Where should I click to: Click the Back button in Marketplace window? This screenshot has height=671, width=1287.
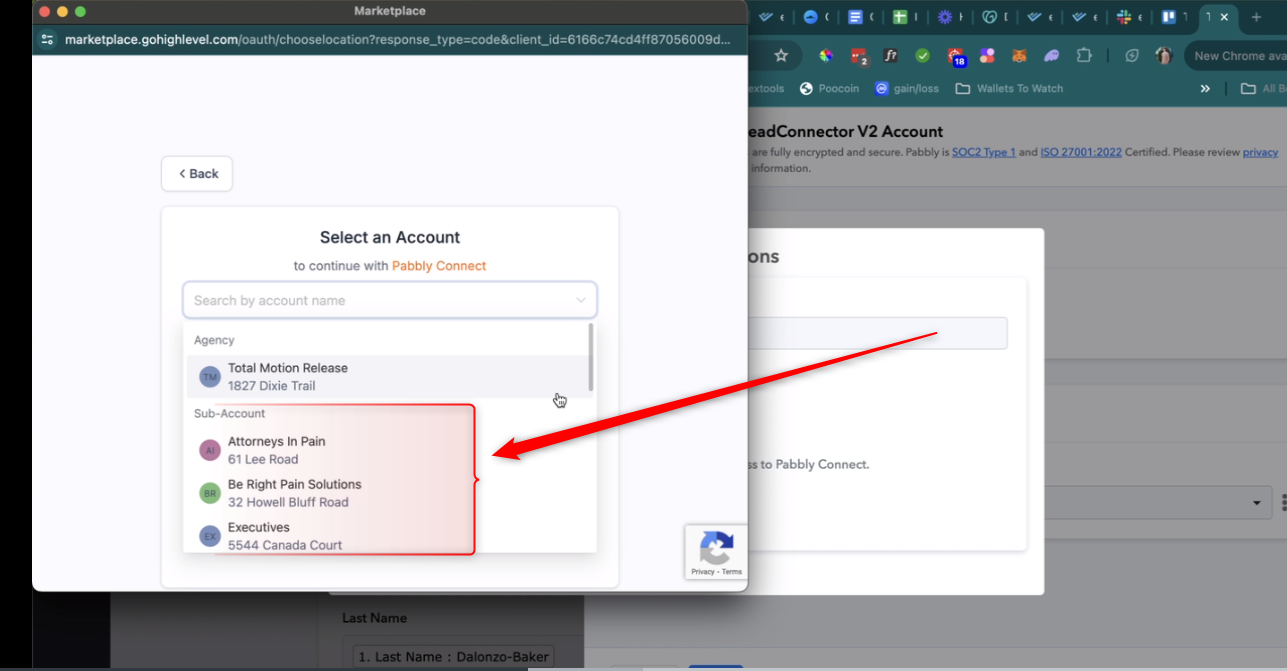coord(197,174)
